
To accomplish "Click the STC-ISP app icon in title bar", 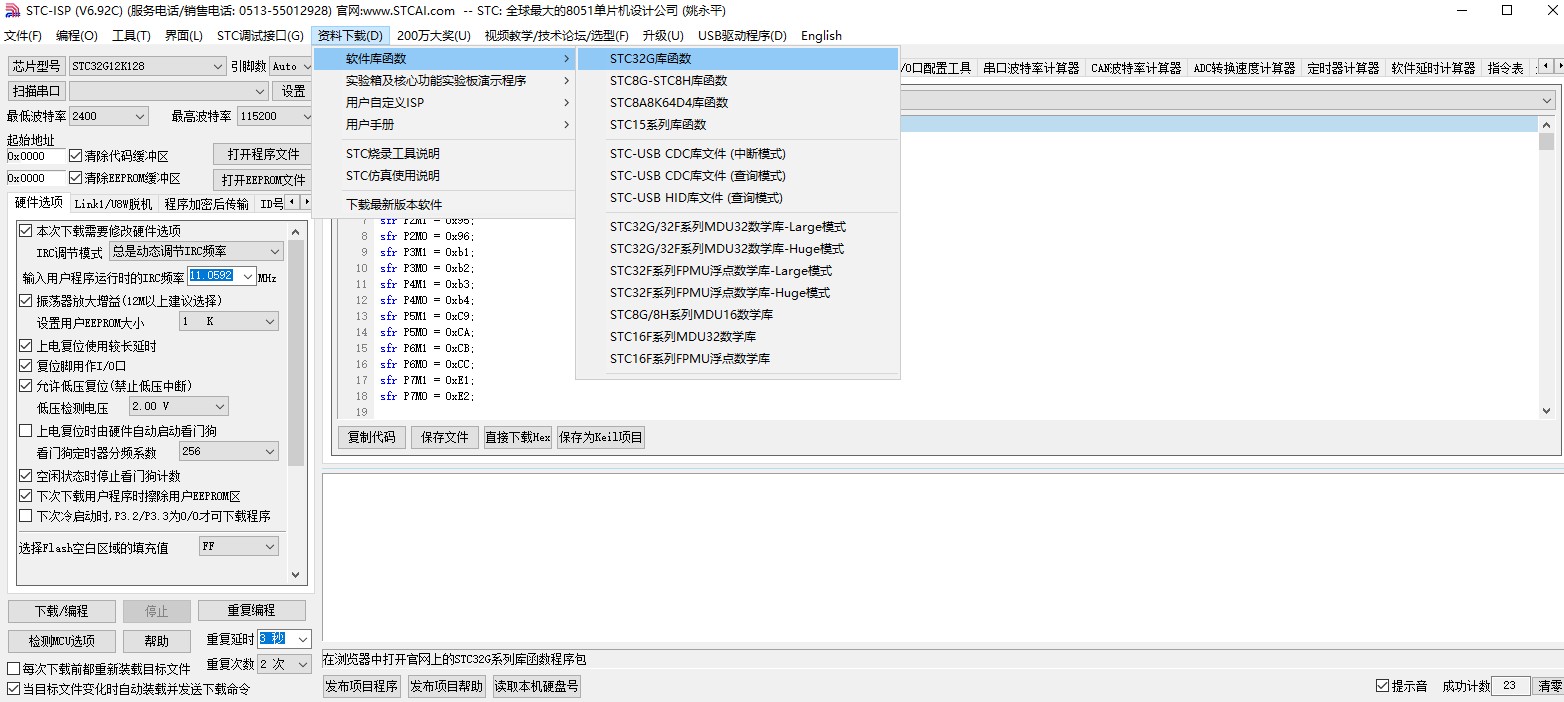I will [12, 10].
